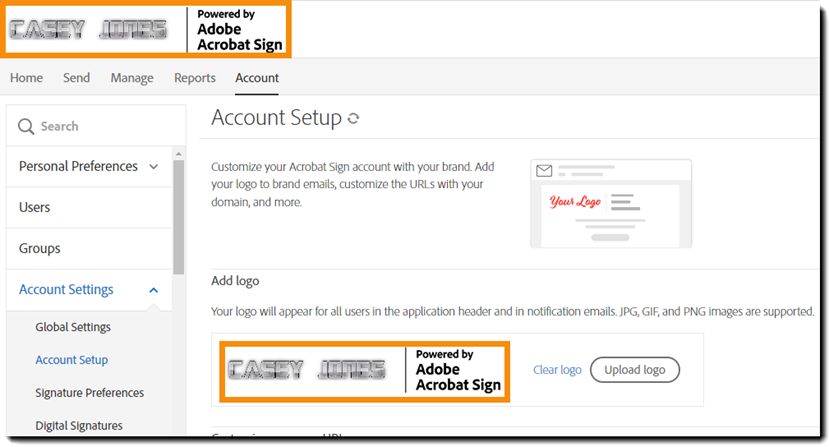Select Signature Preferences in the sidebar

point(89,393)
